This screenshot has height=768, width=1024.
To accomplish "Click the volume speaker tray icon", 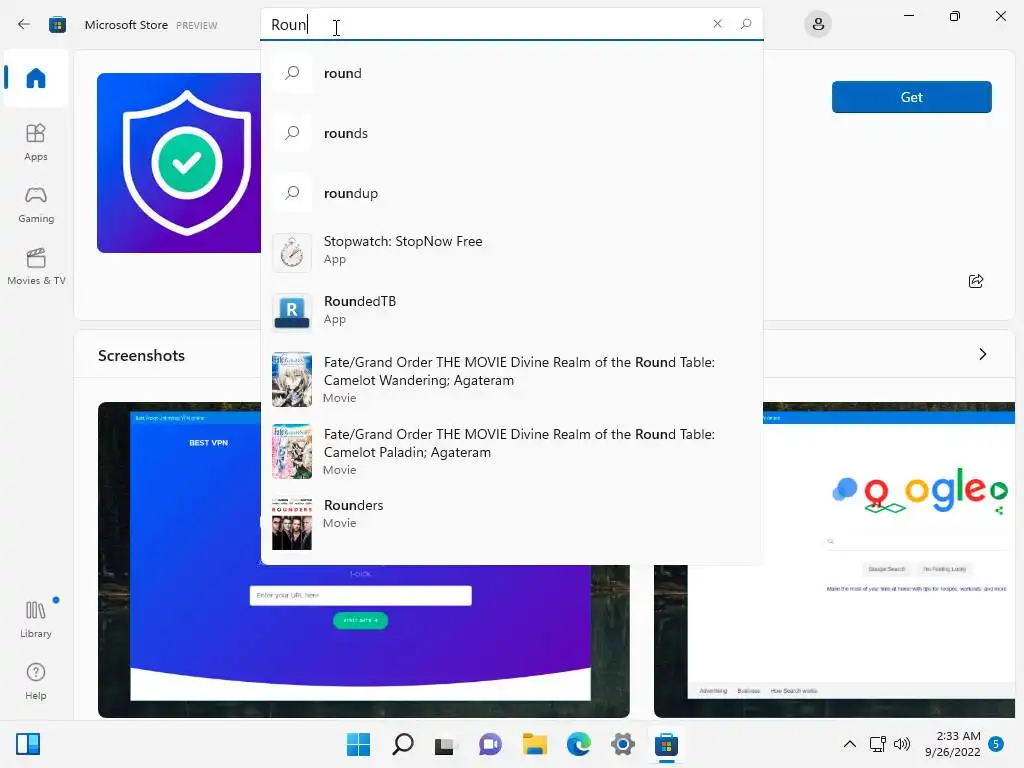I will pyautogui.click(x=902, y=744).
